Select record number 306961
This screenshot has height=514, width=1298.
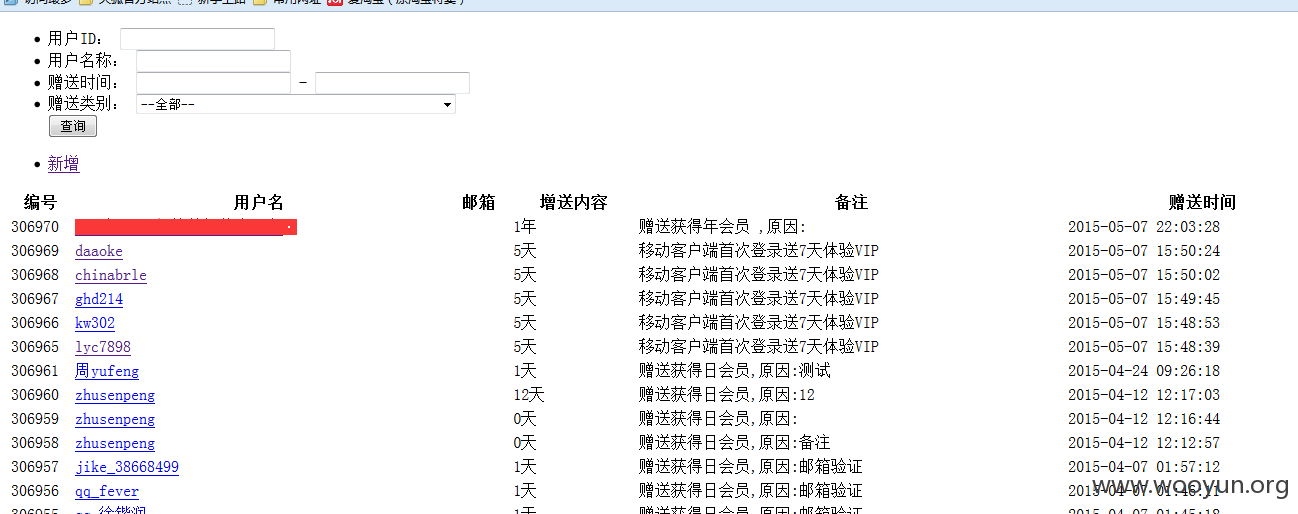coord(35,371)
